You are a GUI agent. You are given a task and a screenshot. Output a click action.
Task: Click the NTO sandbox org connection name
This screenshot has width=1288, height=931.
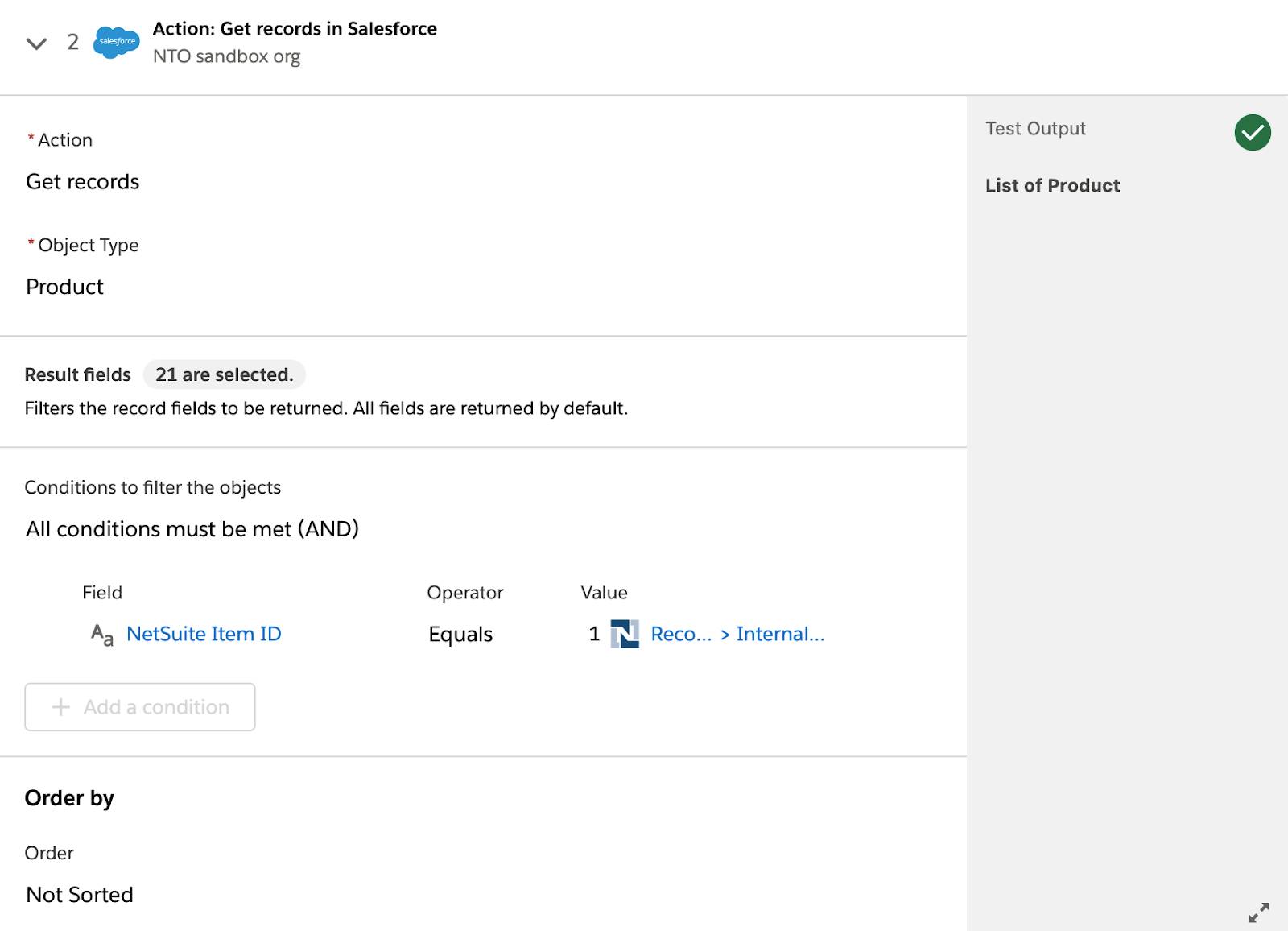pos(226,56)
